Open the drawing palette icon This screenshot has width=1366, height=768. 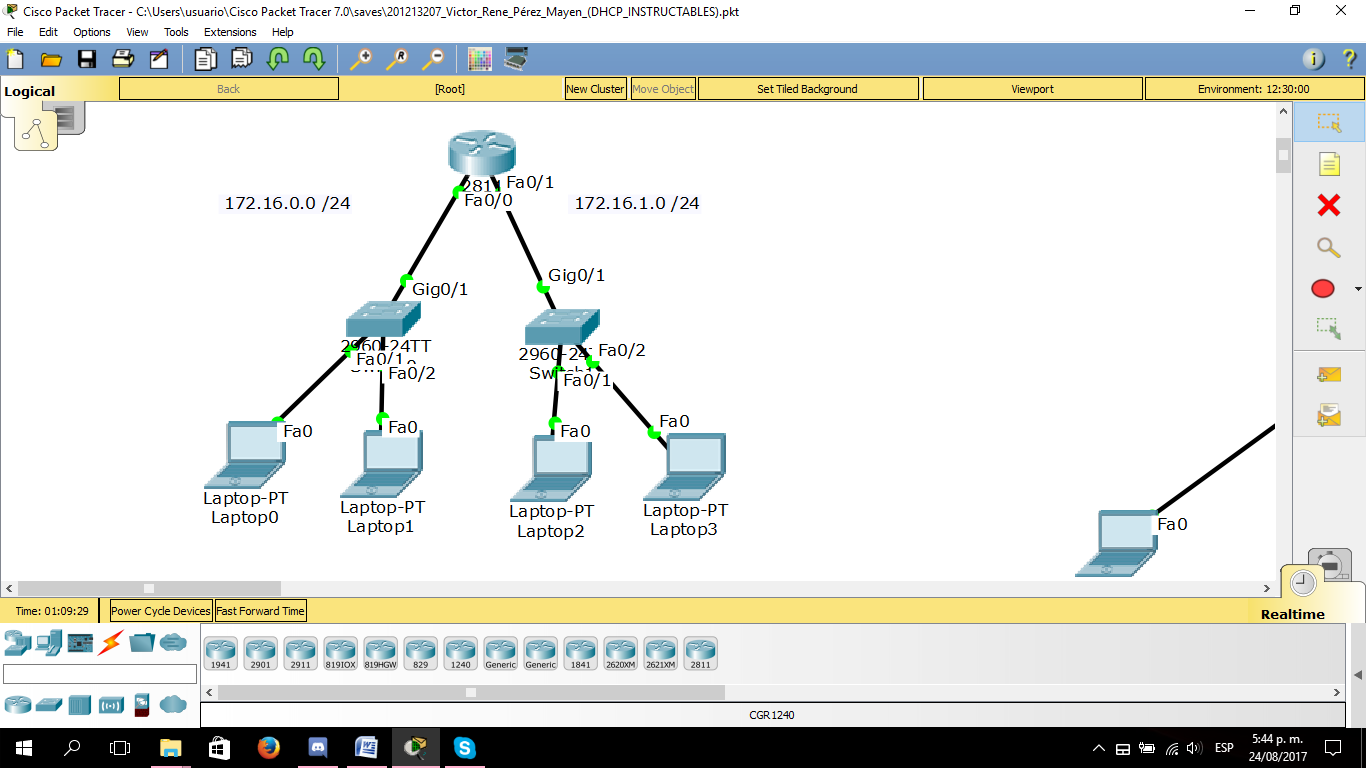click(480, 59)
